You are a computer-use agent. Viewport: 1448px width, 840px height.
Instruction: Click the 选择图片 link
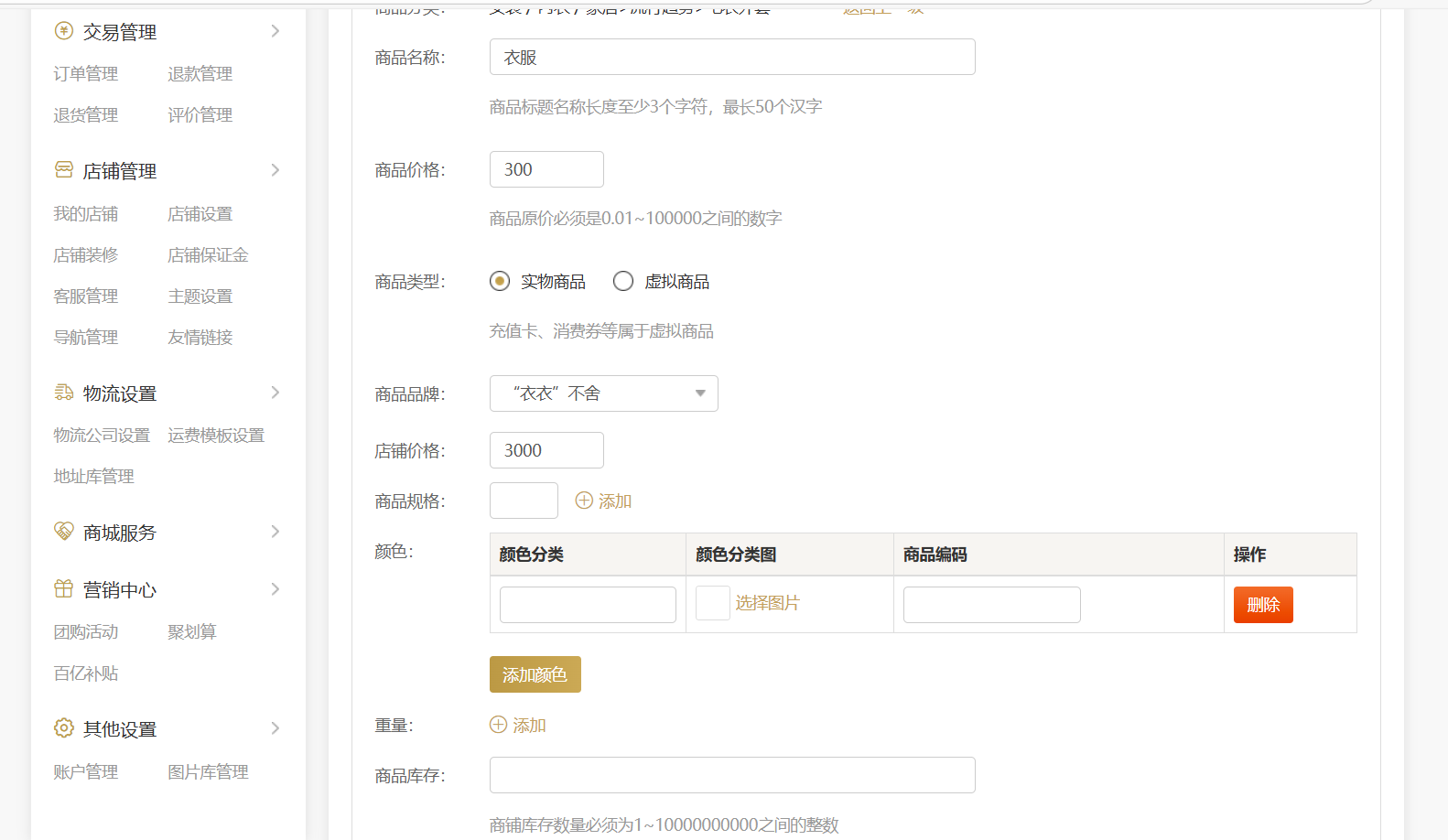point(767,603)
